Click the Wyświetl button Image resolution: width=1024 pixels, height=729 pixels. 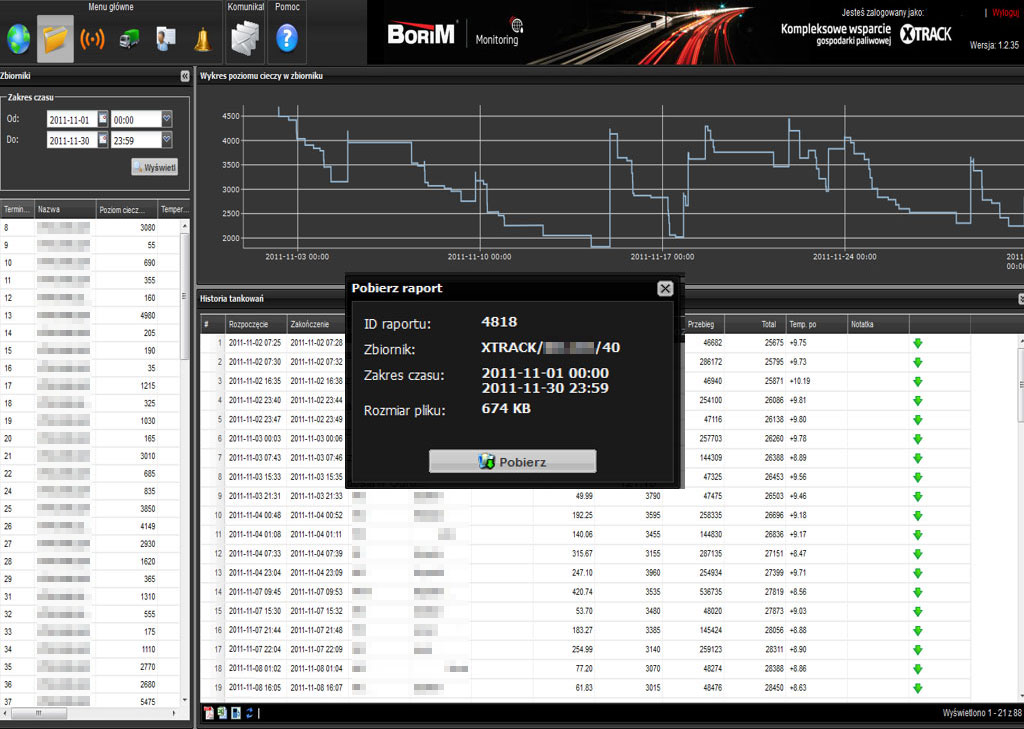coord(155,167)
